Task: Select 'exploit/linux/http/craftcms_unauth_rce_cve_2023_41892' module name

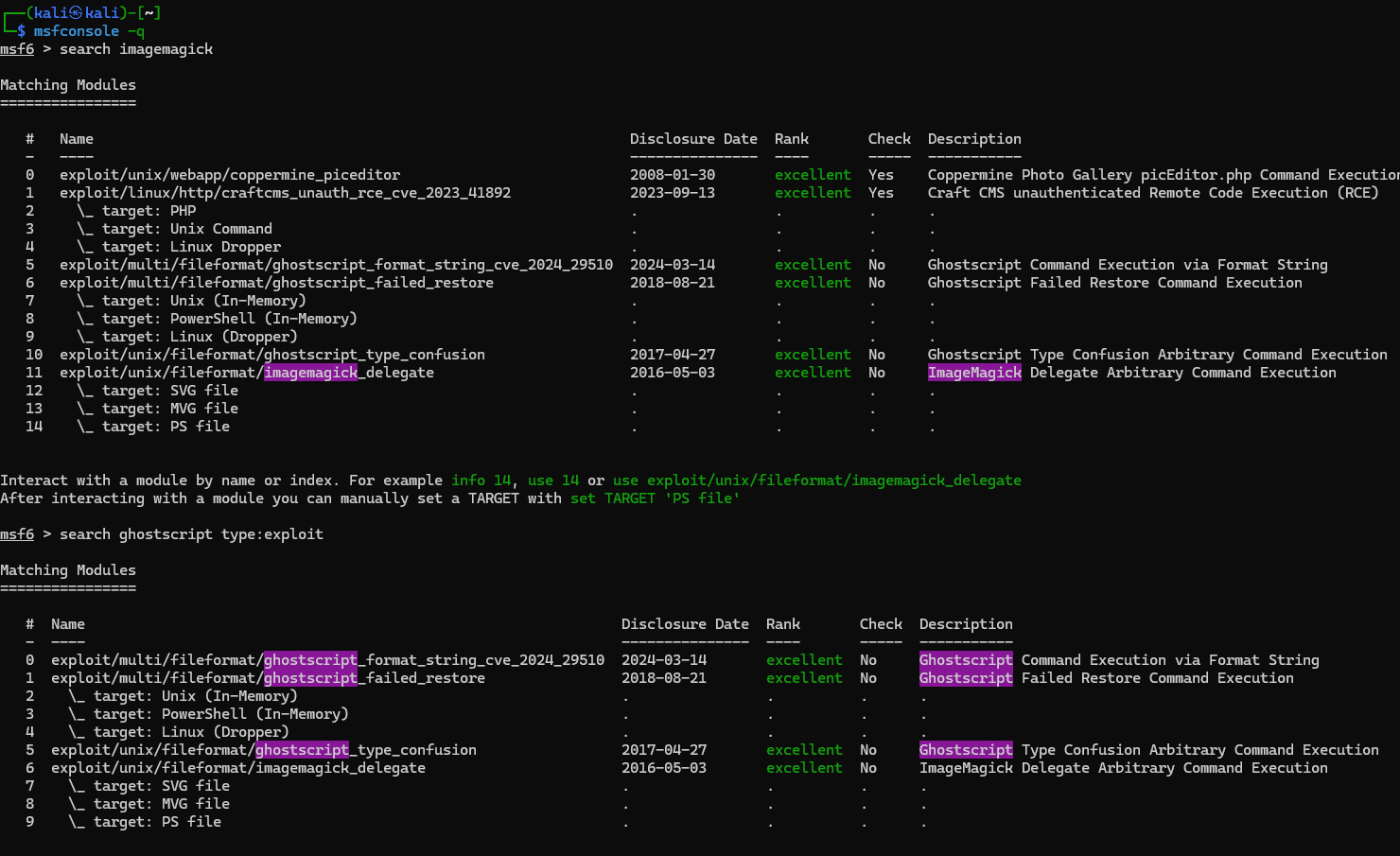Action: click(x=285, y=193)
